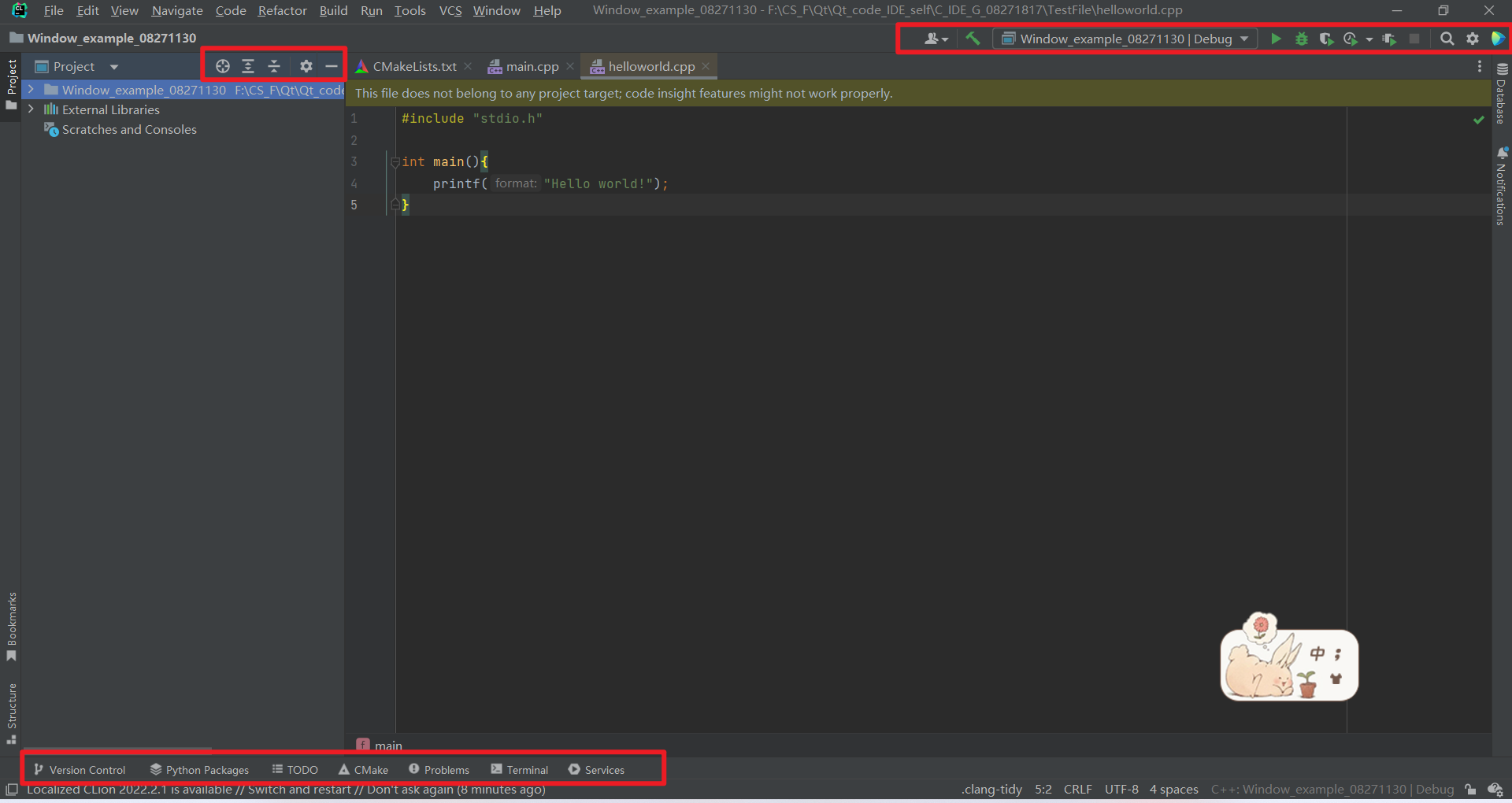The image size is (1512, 803).
Task: Open Python Packages tool window
Action: coord(199,769)
